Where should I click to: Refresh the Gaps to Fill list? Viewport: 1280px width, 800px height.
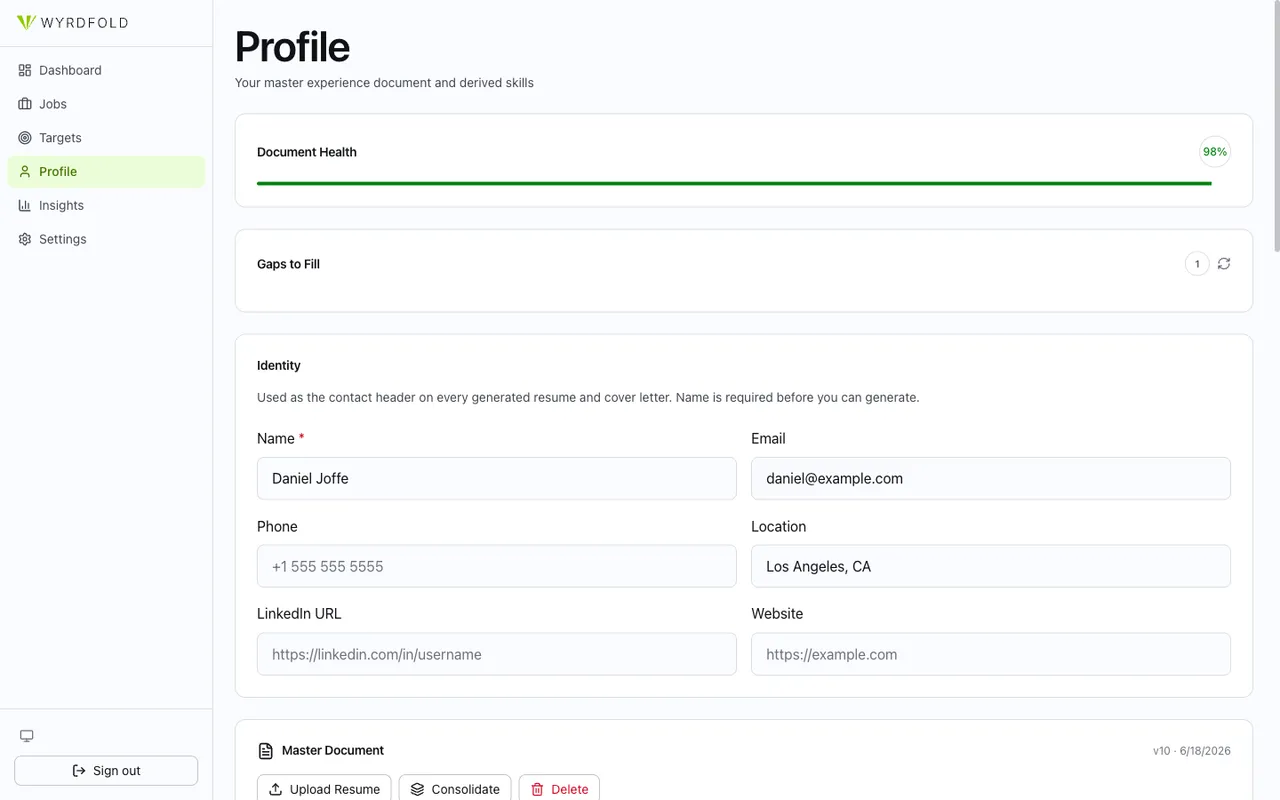coord(1224,264)
